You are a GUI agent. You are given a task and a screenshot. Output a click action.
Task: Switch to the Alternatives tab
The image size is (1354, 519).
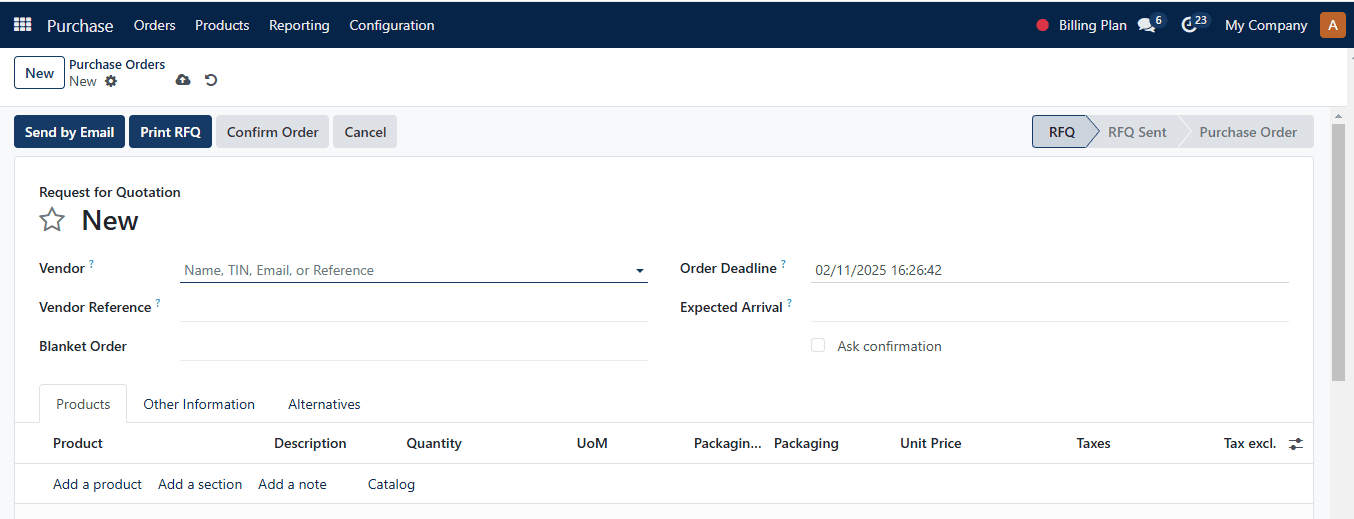[324, 404]
